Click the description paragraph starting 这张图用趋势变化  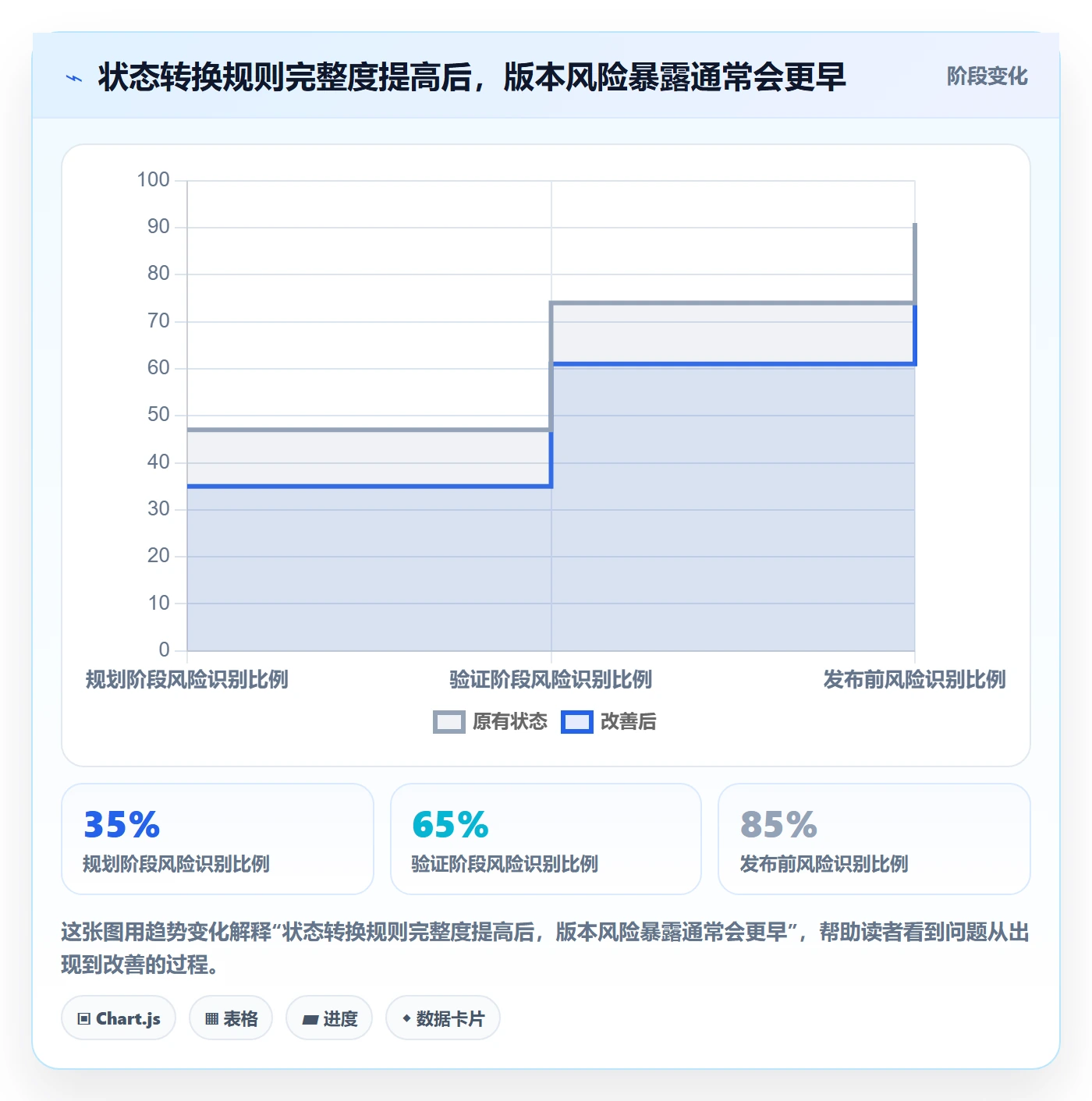545,948
